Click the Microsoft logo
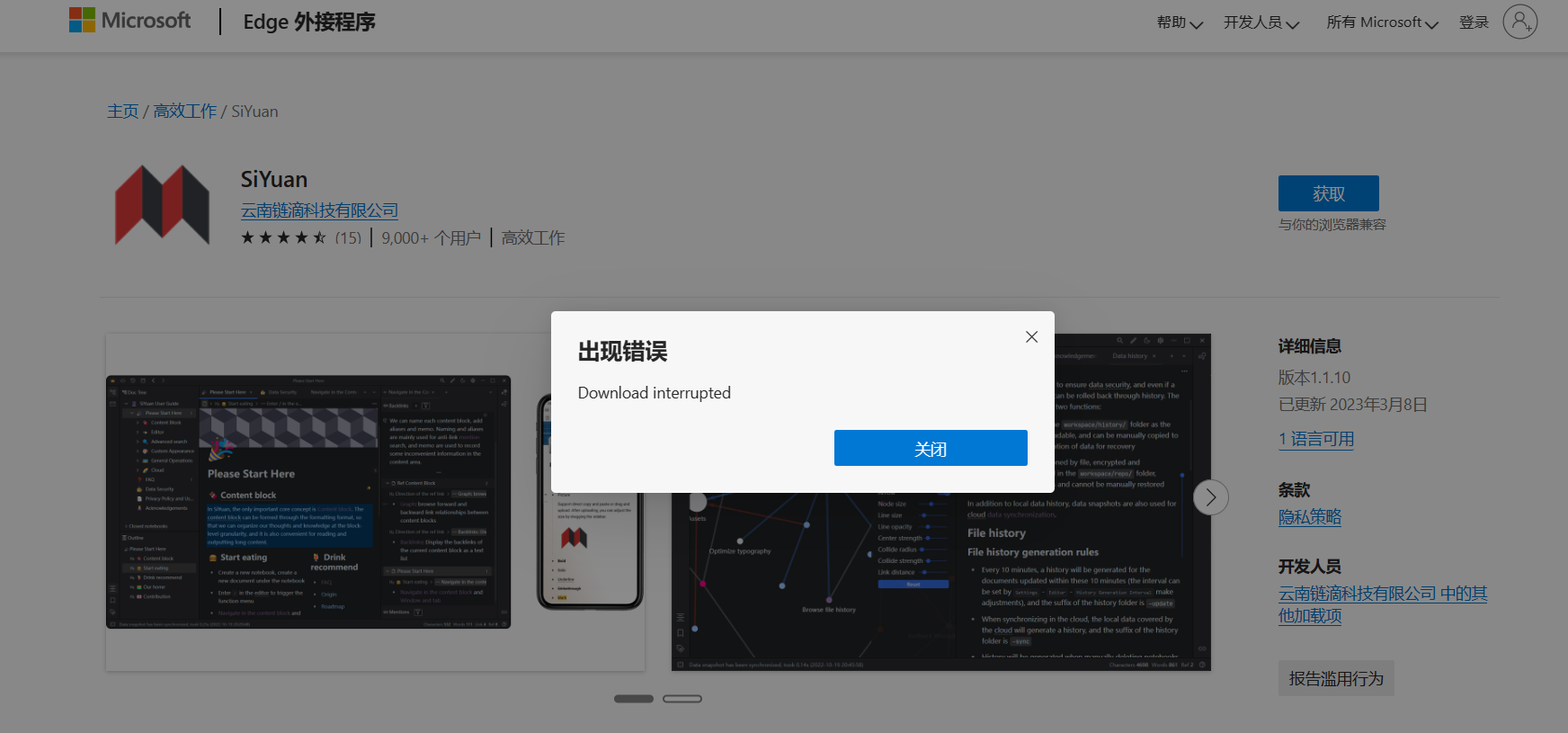1568x733 pixels. (130, 21)
